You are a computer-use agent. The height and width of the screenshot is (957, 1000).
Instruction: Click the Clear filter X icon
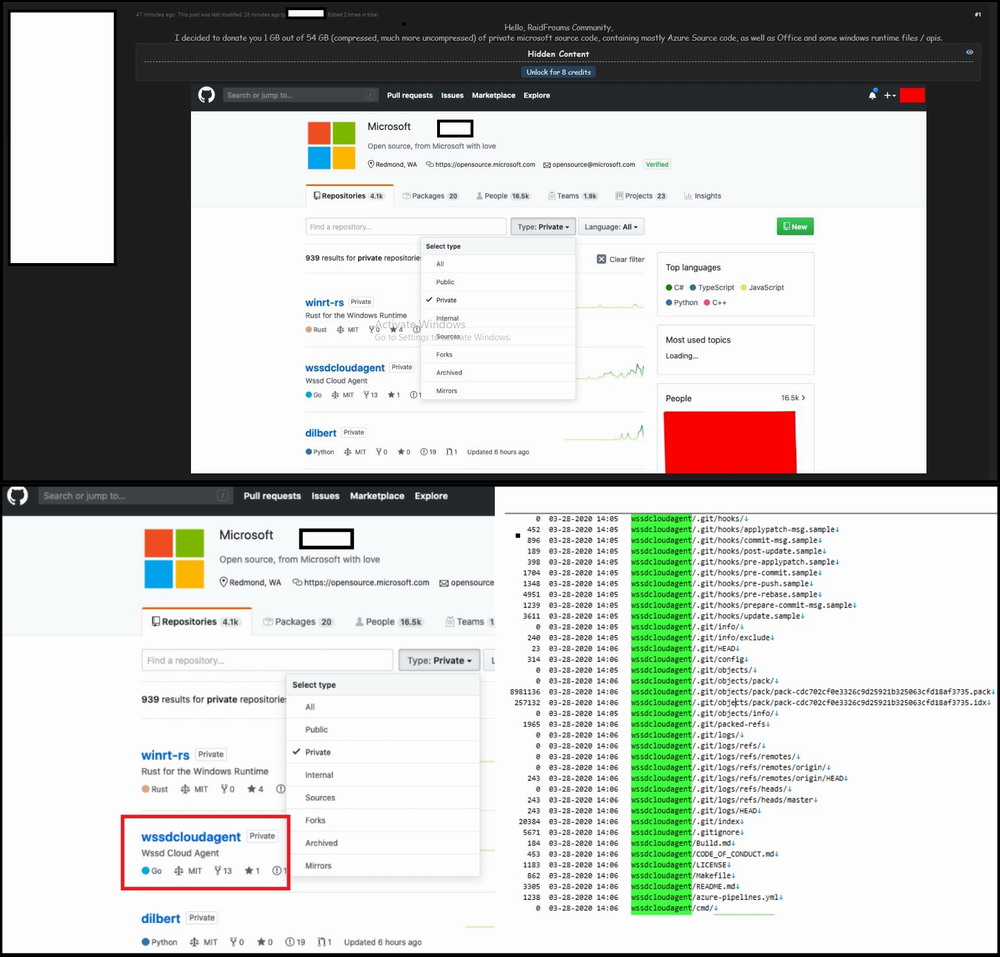pos(601,259)
